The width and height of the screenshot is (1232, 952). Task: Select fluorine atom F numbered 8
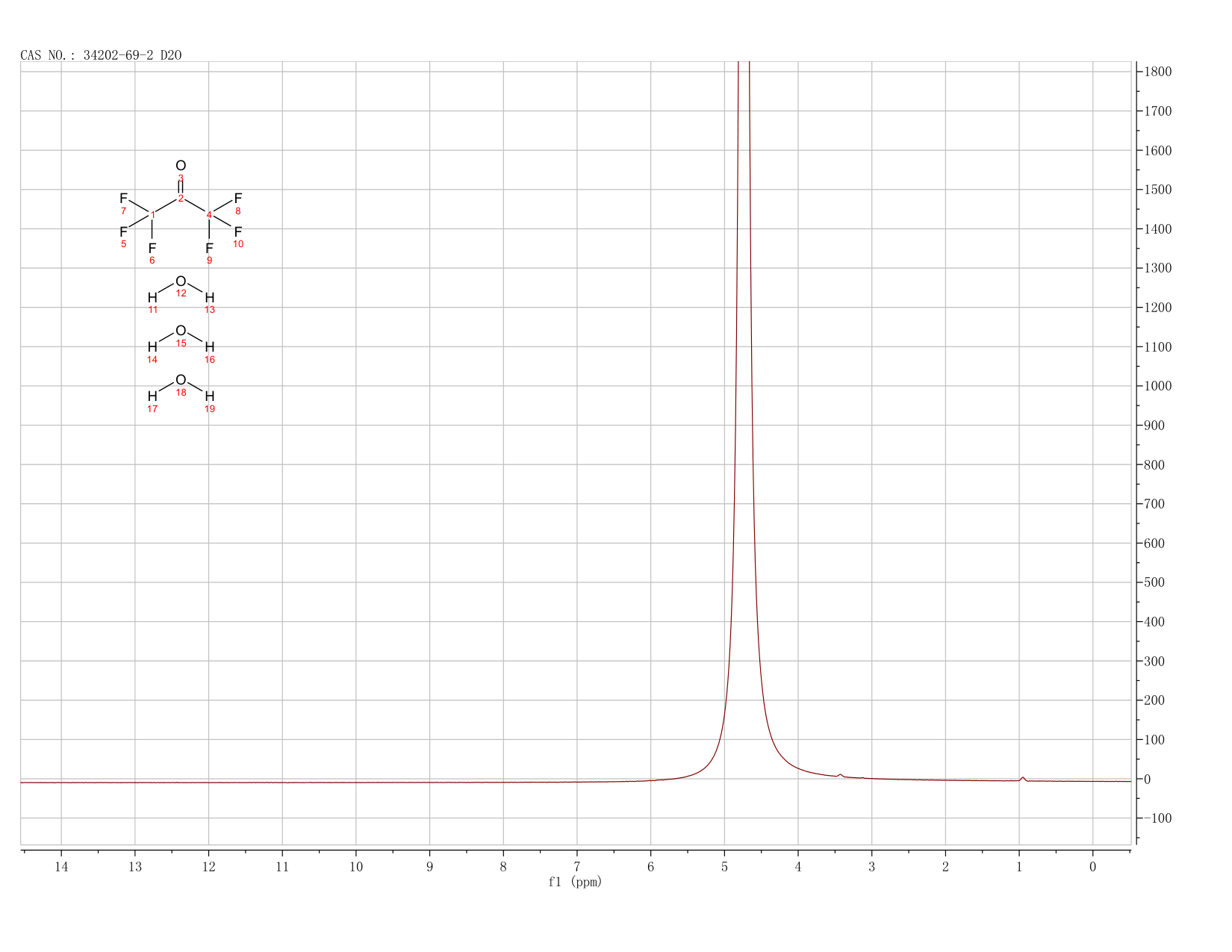pyautogui.click(x=238, y=199)
